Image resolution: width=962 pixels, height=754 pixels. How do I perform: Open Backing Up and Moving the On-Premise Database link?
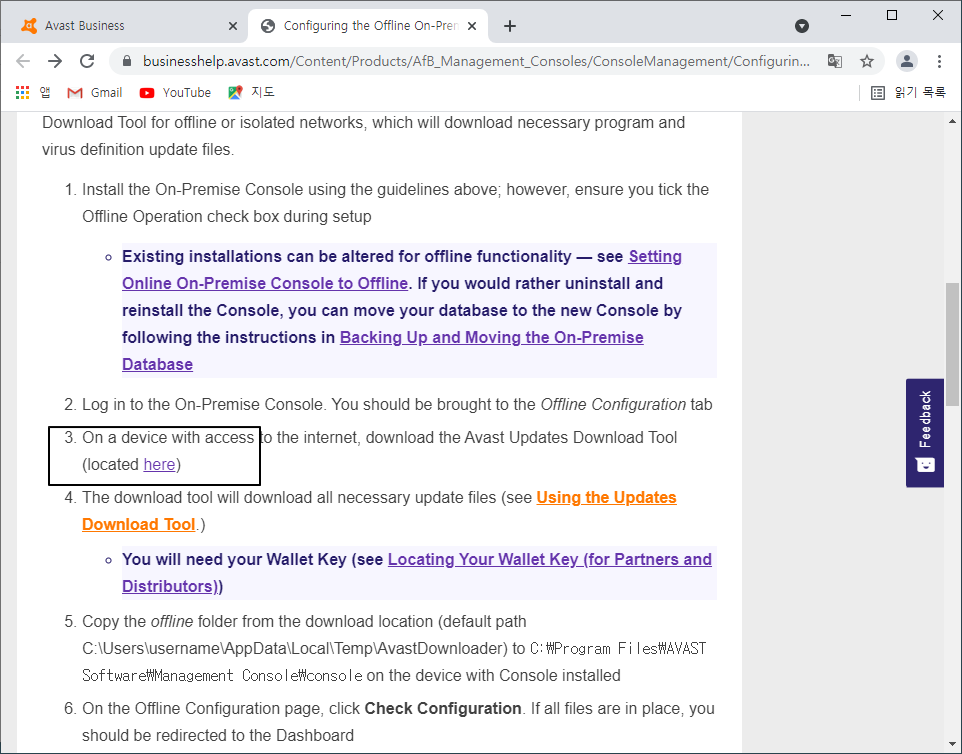pyautogui.click(x=383, y=350)
